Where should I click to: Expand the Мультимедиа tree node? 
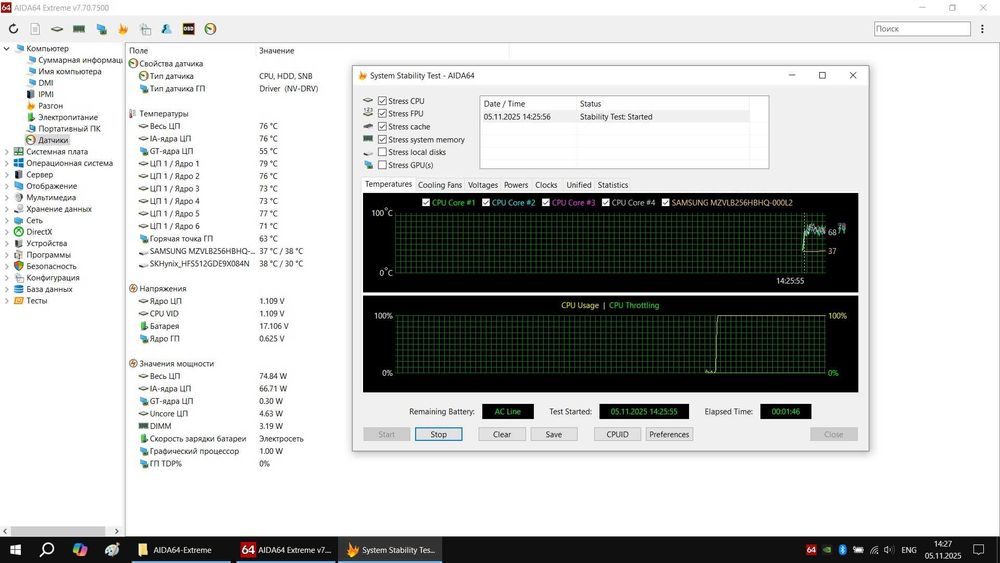(6, 197)
